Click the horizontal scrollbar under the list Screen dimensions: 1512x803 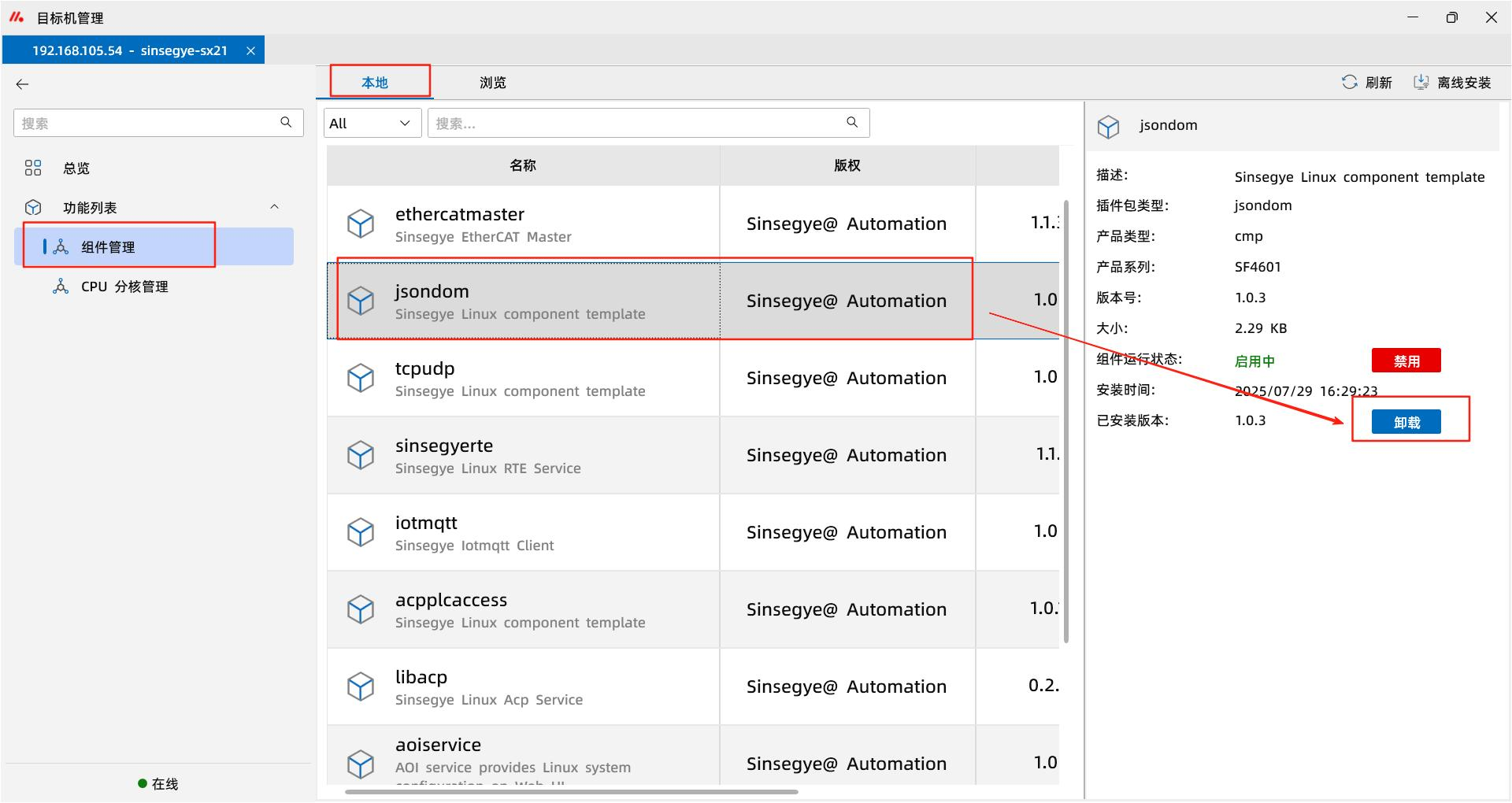571,792
